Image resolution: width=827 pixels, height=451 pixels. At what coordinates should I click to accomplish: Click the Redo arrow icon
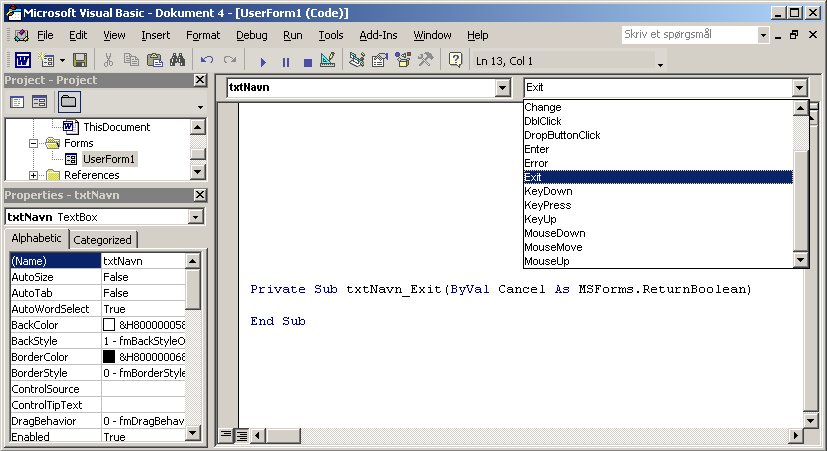[230, 60]
